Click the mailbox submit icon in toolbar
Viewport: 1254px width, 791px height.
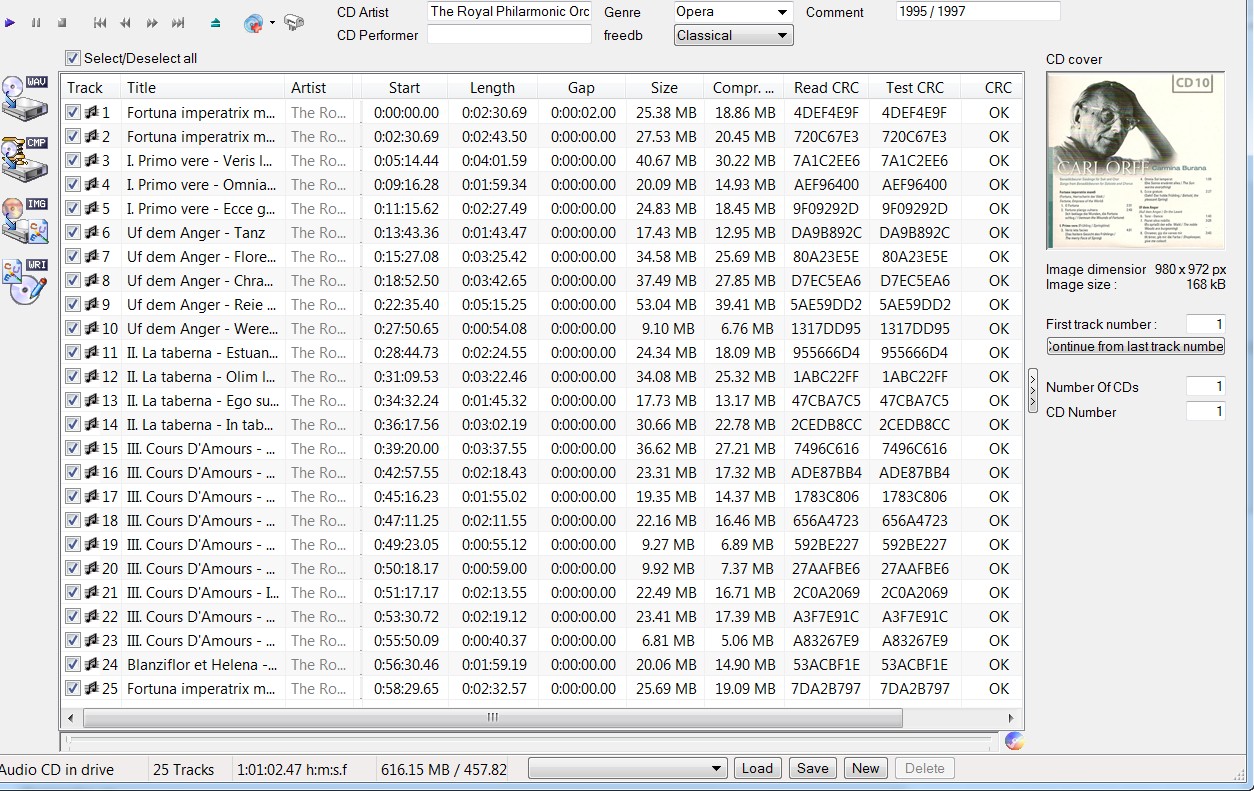[x=294, y=22]
